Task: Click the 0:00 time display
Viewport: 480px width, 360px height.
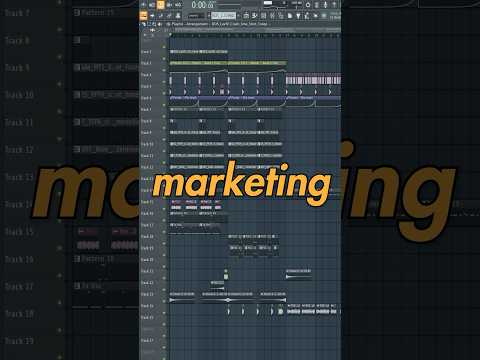Action: point(202,5)
